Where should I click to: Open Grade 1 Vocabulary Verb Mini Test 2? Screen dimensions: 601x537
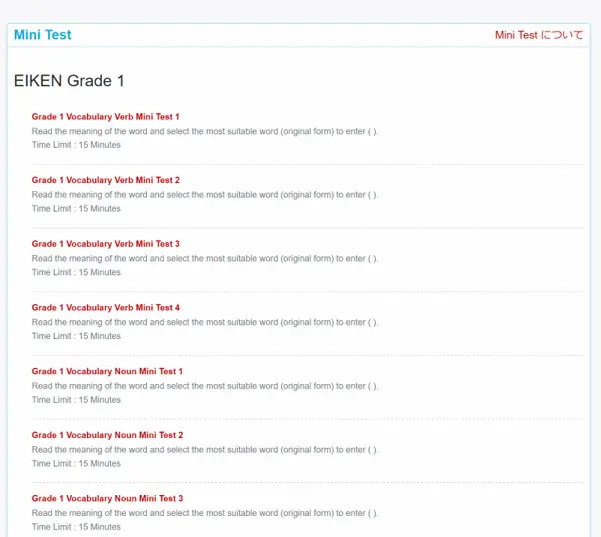point(105,180)
